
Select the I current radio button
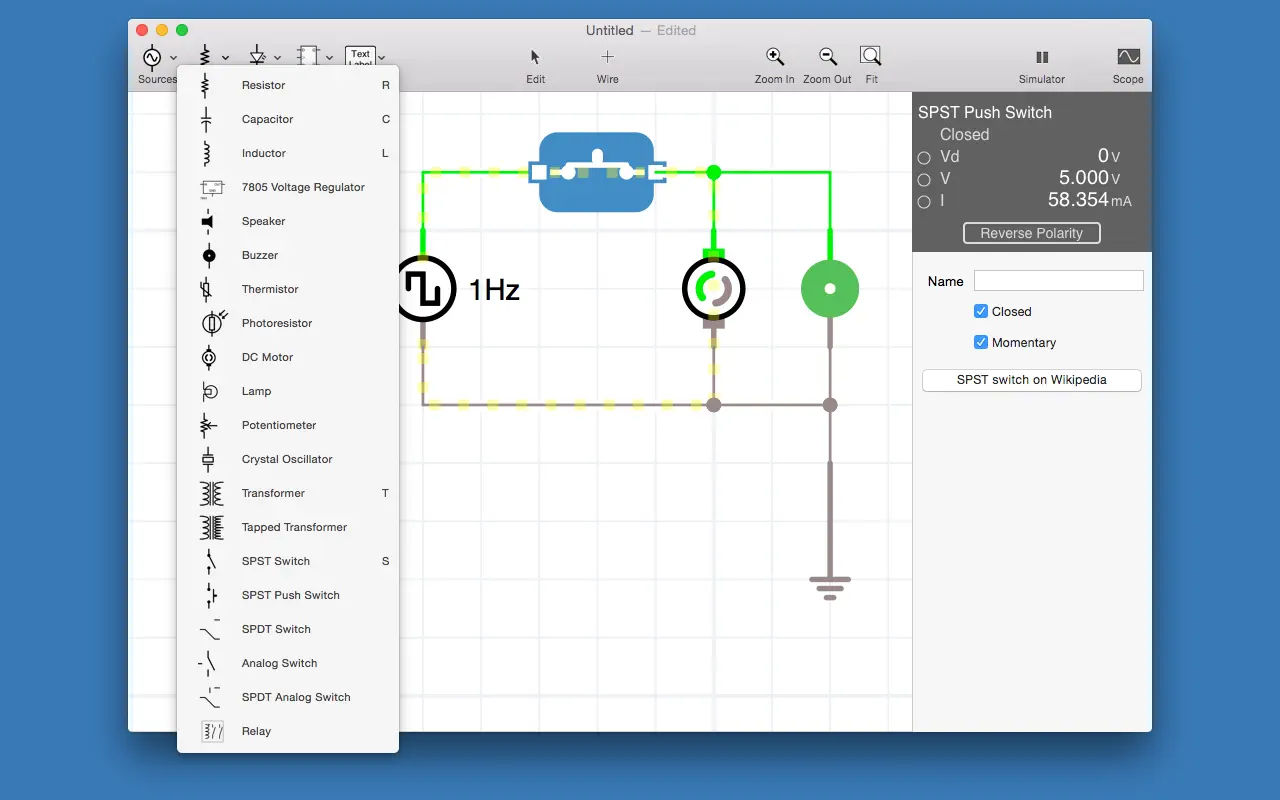coord(924,202)
